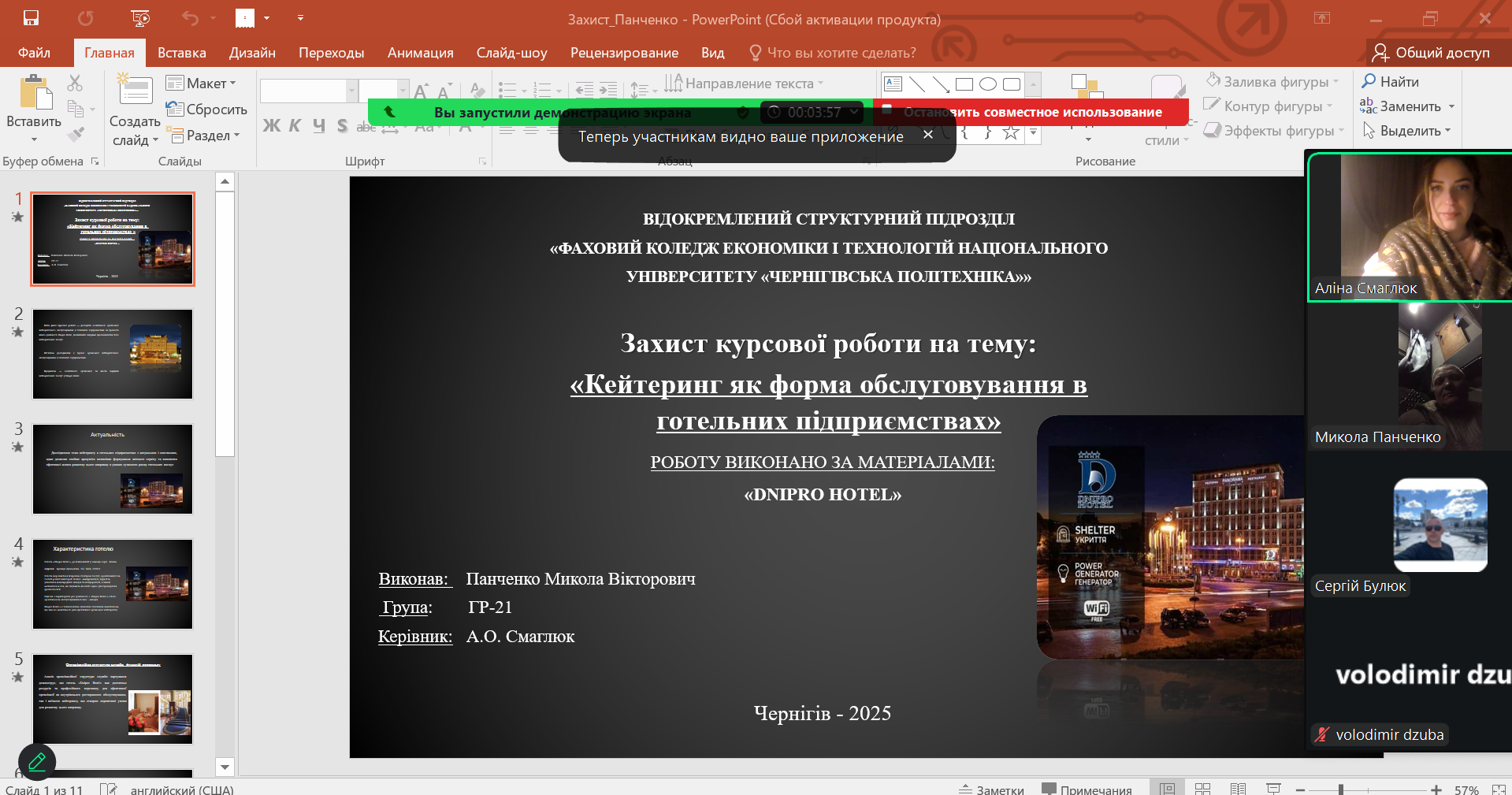The width and height of the screenshot is (1512, 795).
Task: Click the Paste (Вставить) clipboard icon
Action: click(35, 95)
